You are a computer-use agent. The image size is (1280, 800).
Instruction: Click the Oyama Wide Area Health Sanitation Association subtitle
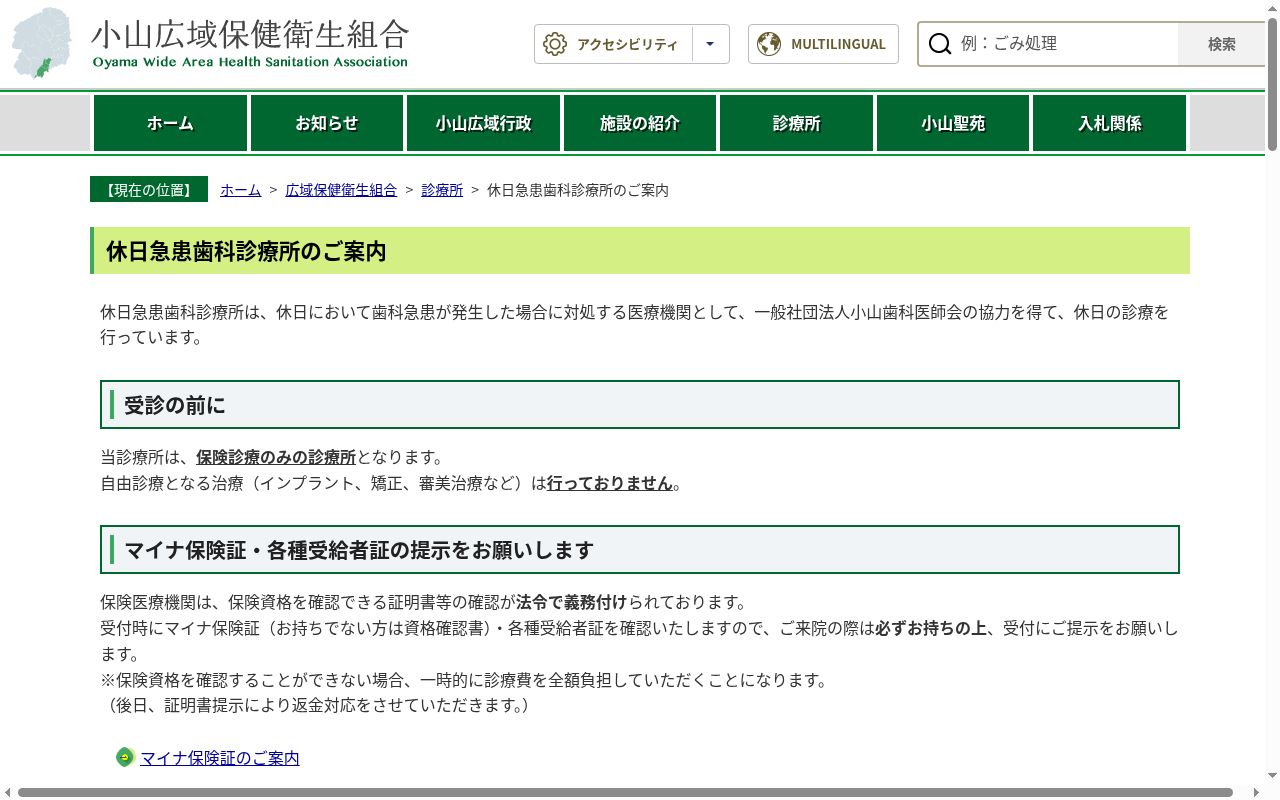tap(250, 62)
